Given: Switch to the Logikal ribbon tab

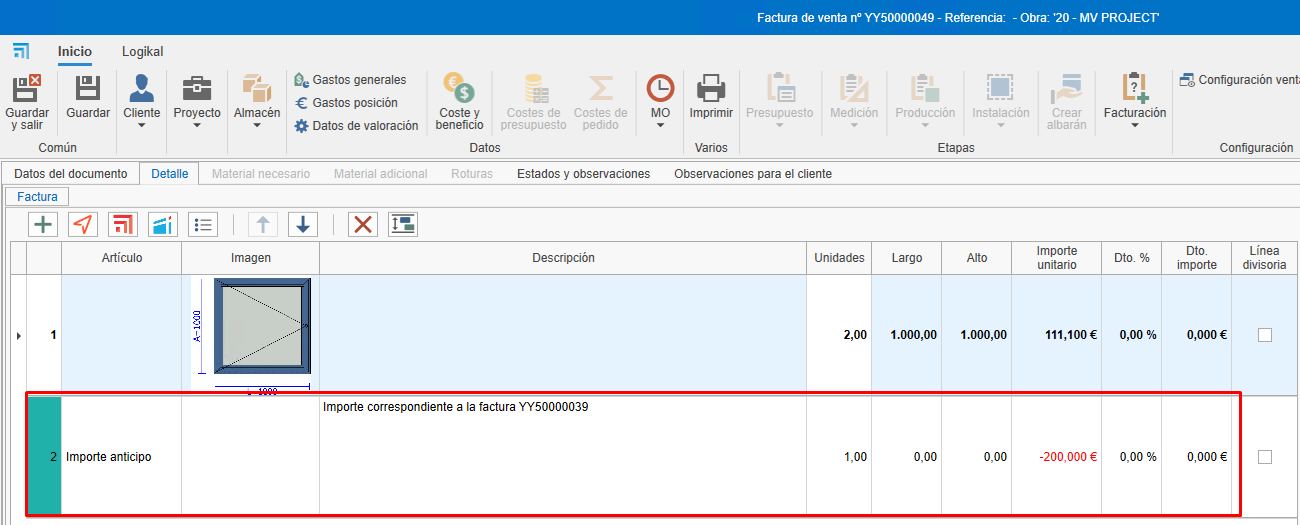Looking at the screenshot, I should click(x=142, y=51).
